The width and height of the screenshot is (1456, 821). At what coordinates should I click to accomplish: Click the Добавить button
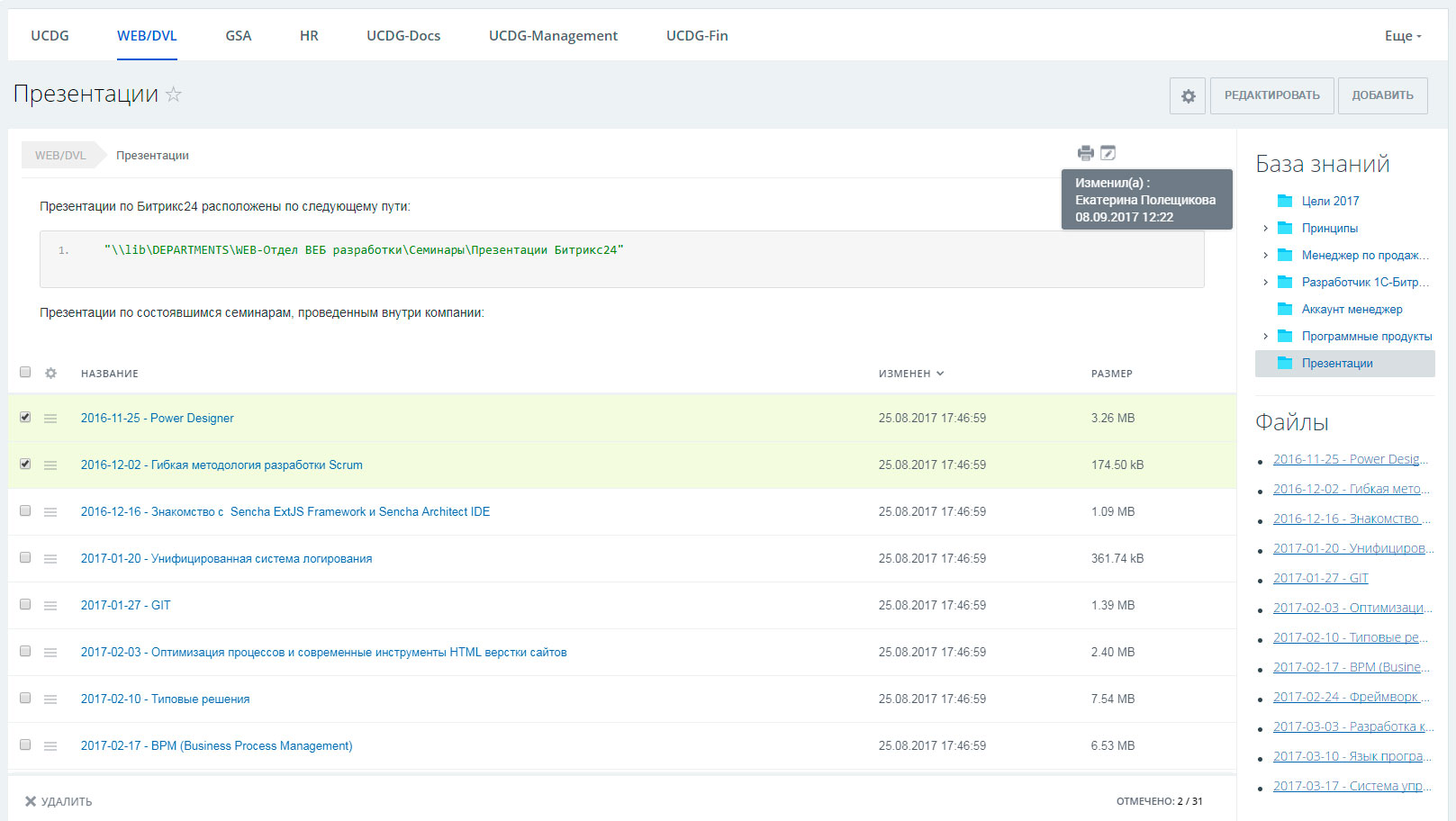[1382, 95]
